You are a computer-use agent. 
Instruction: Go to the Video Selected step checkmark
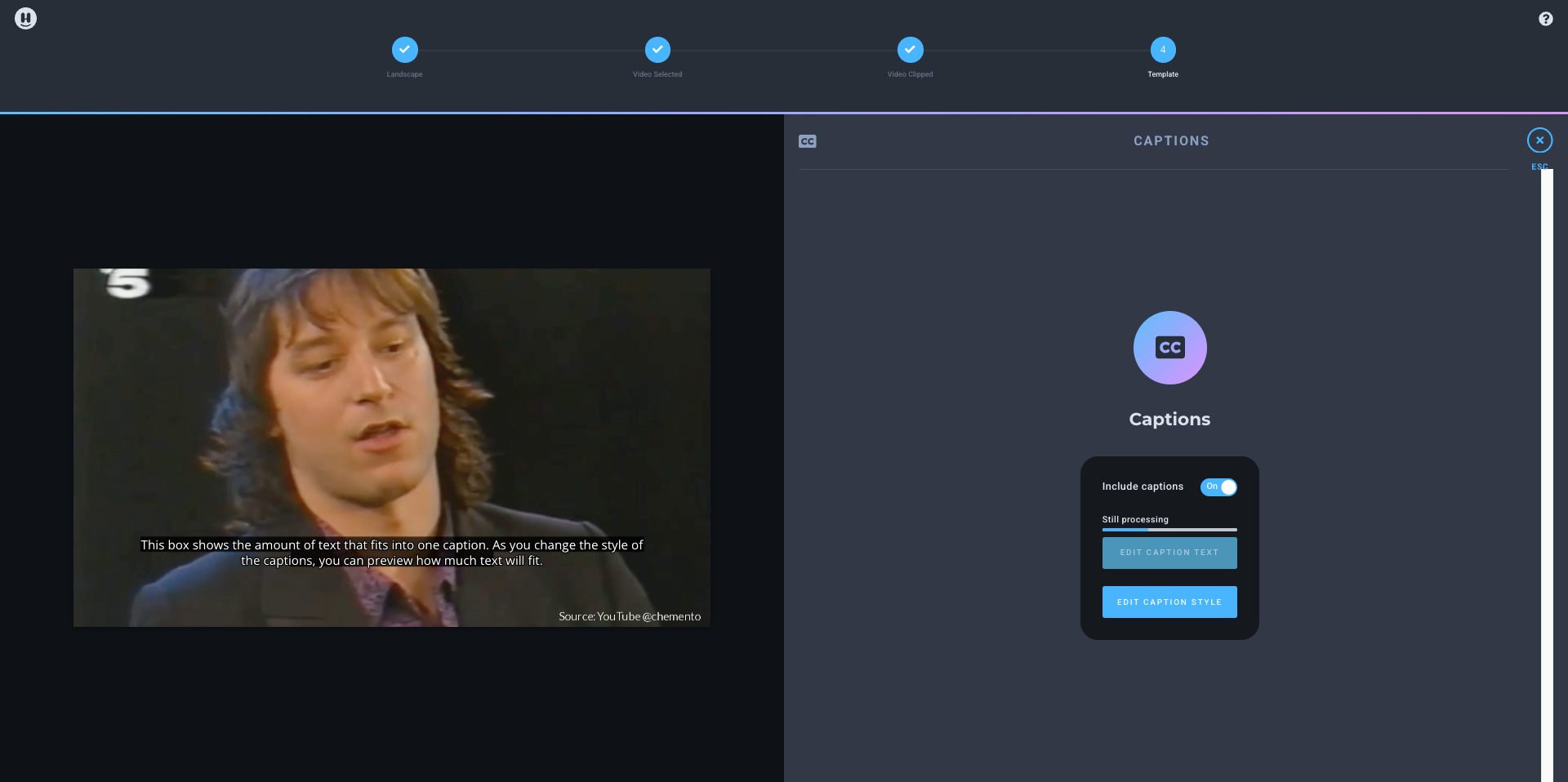657,50
